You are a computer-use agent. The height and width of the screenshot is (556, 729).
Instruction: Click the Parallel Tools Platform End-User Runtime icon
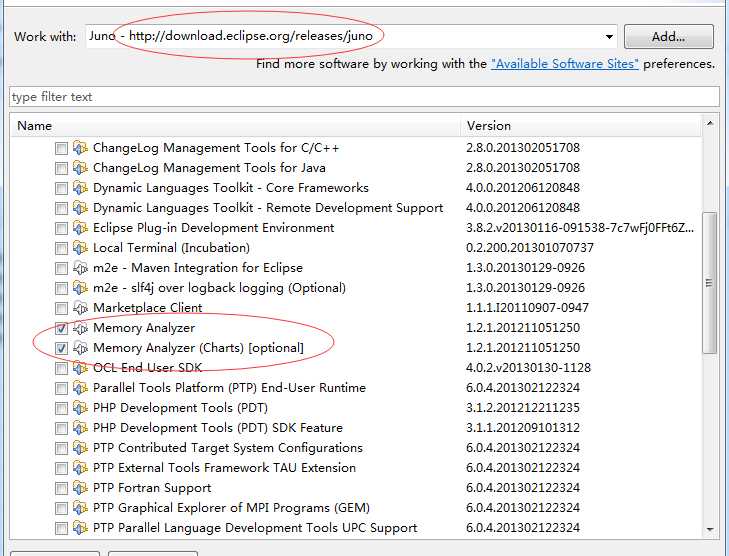80,388
